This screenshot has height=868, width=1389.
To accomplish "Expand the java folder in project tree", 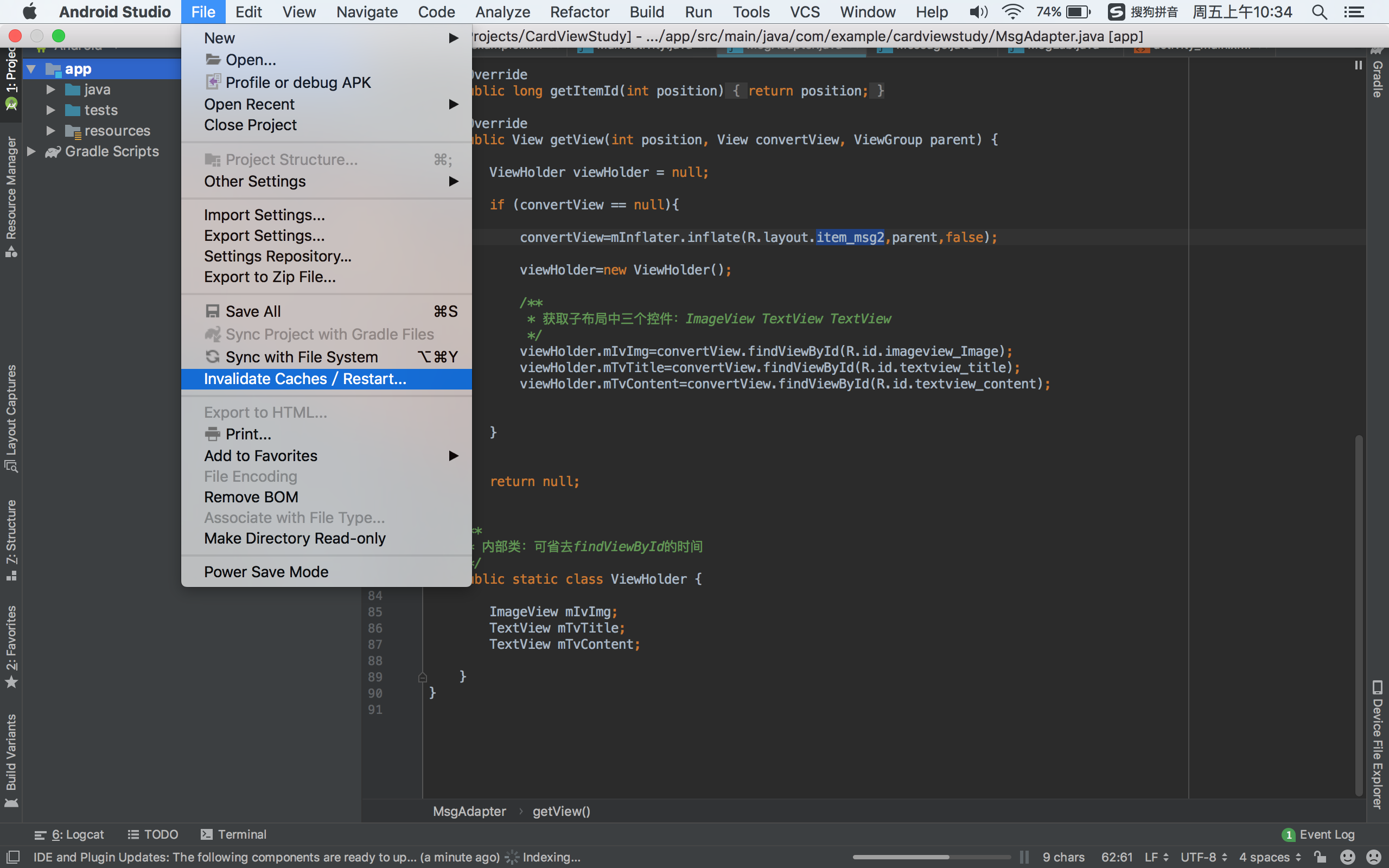I will click(50, 90).
